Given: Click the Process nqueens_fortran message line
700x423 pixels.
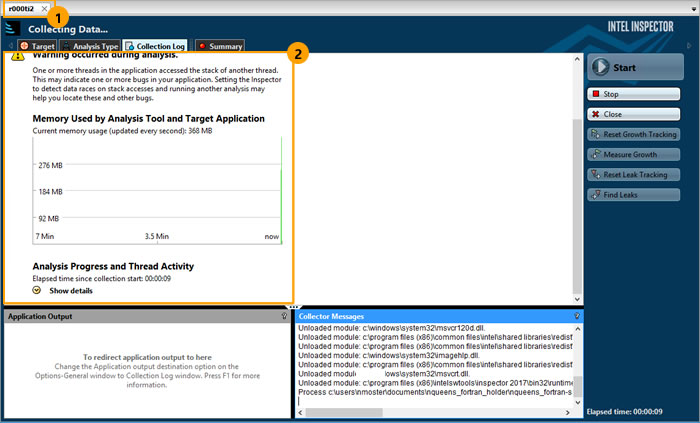Looking at the screenshot, I should (x=435, y=392).
